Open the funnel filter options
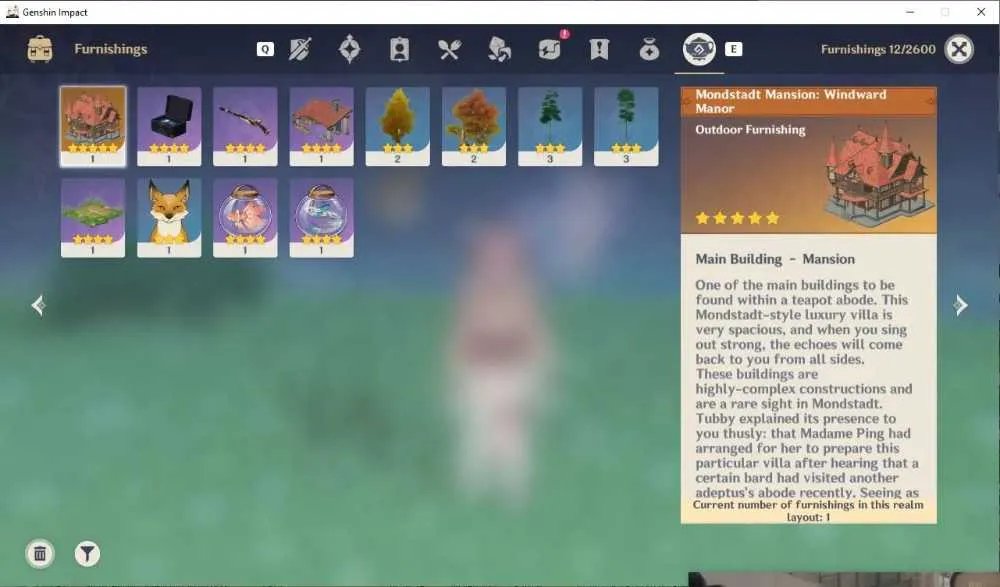The width and height of the screenshot is (1000, 587). [87, 553]
